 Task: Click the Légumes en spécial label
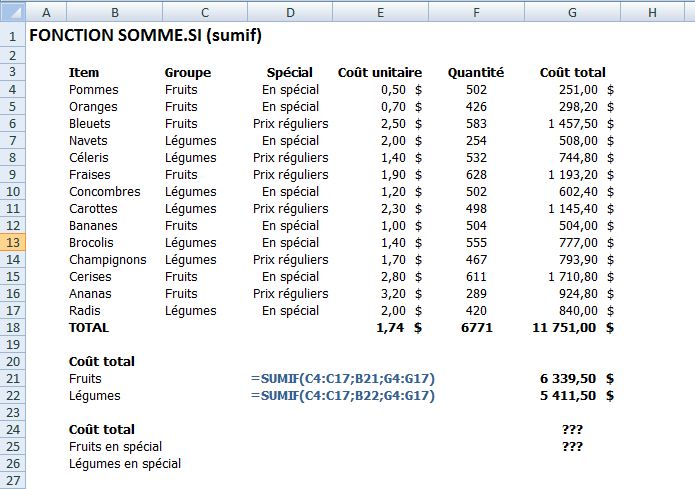(125, 464)
